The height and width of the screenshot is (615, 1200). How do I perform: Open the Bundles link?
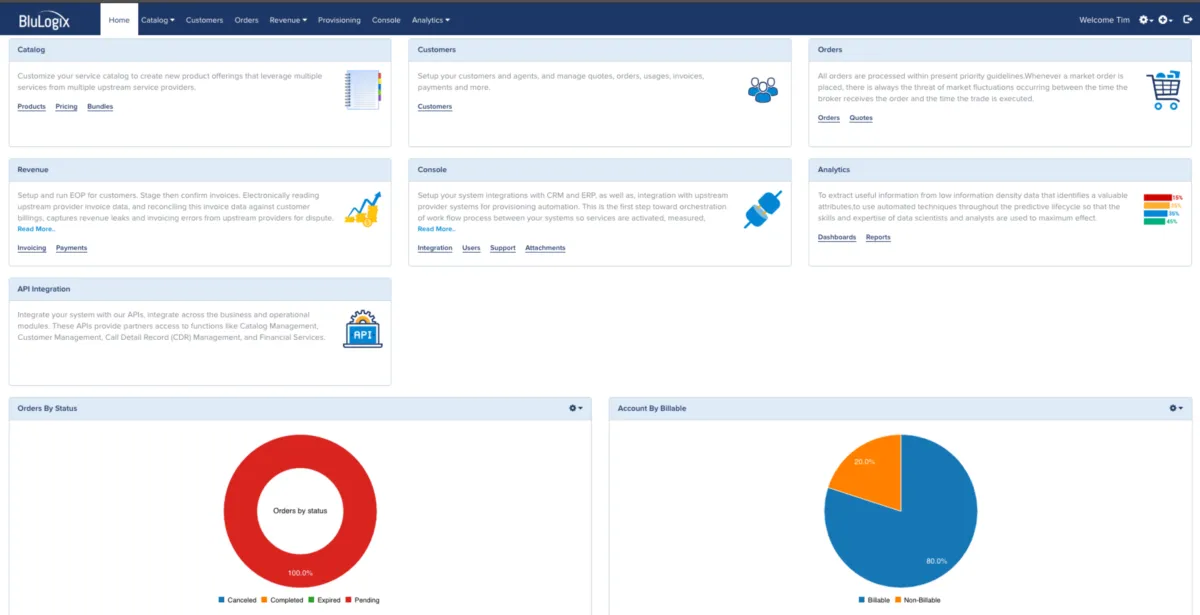[x=100, y=106]
